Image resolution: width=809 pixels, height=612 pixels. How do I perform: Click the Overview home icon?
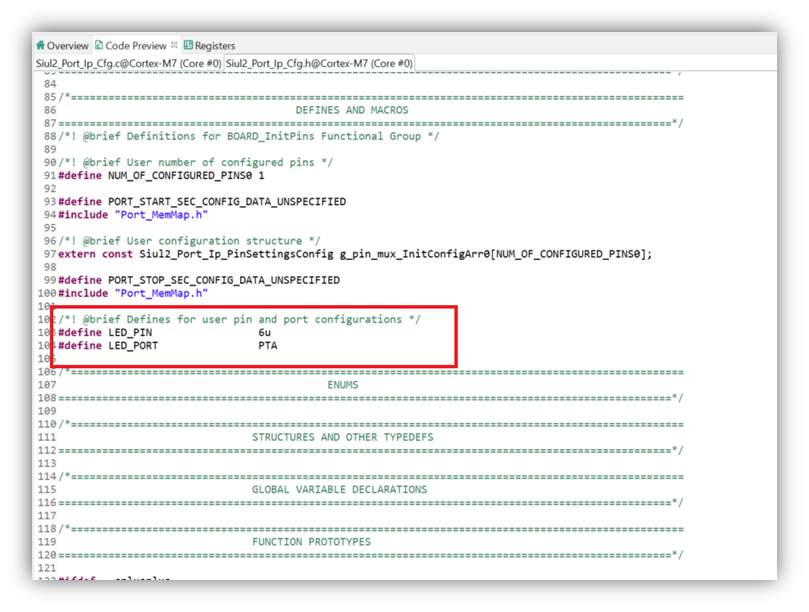coord(40,45)
